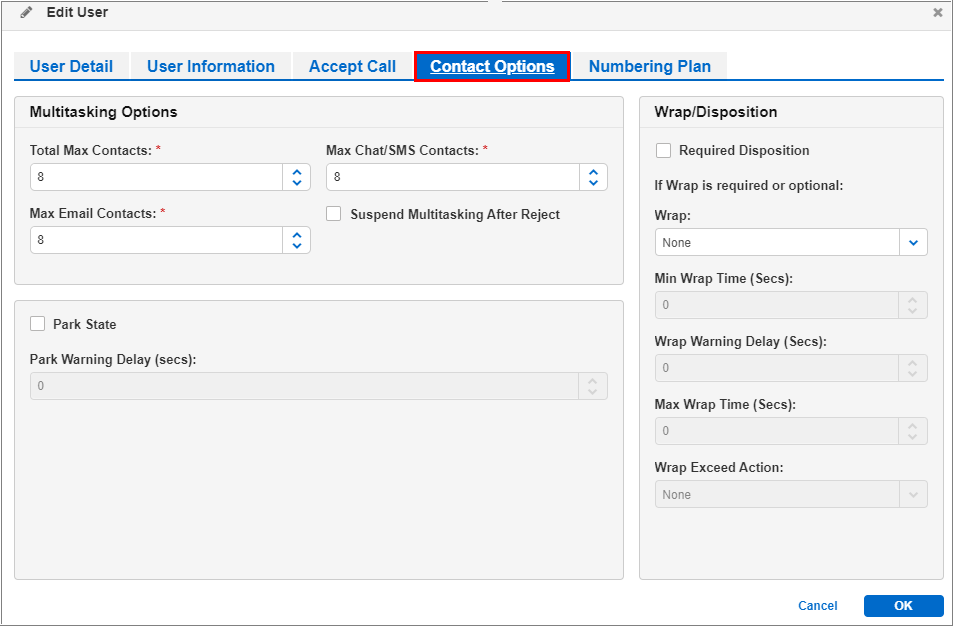The image size is (953, 626).
Task: Enable the Park State option
Action: tap(37, 324)
